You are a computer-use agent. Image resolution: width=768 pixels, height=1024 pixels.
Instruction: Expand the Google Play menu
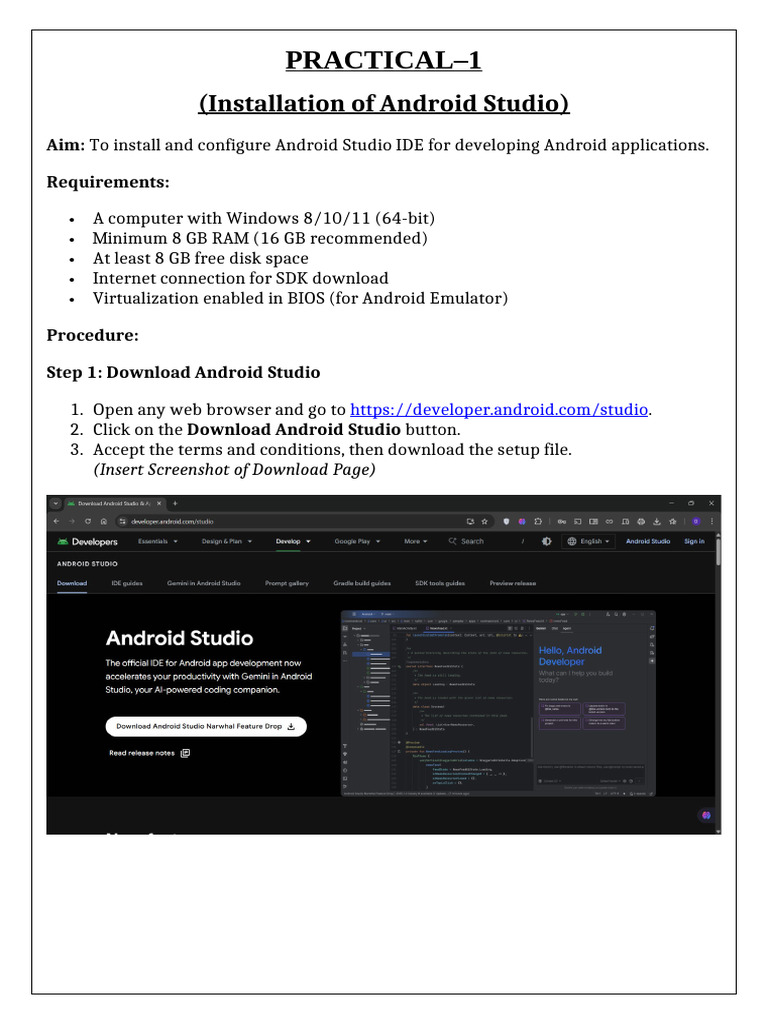357,541
